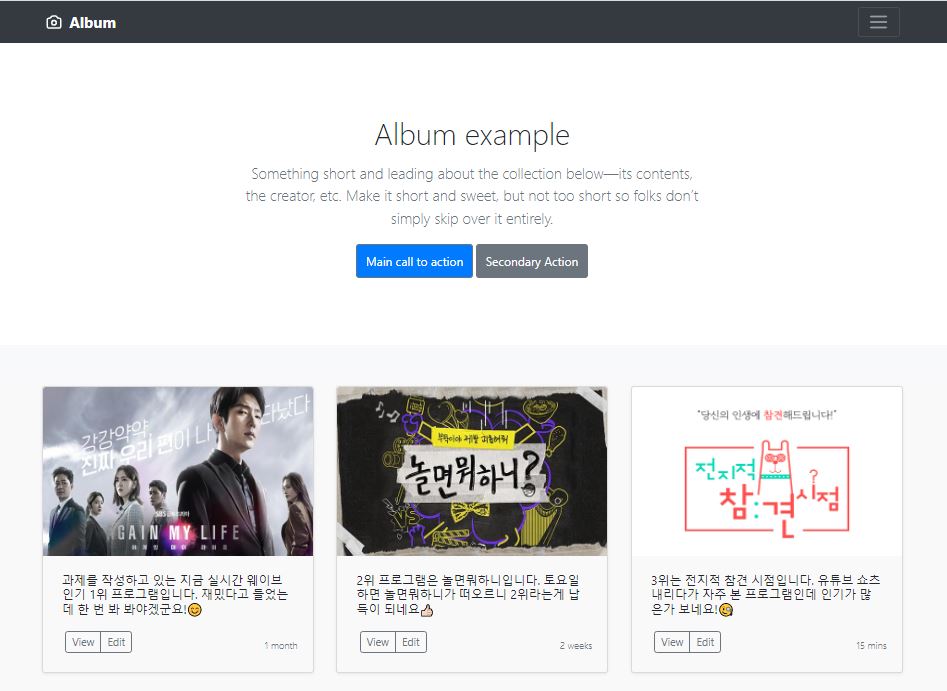
Task: Click the Secondary Action button
Action: [531, 262]
